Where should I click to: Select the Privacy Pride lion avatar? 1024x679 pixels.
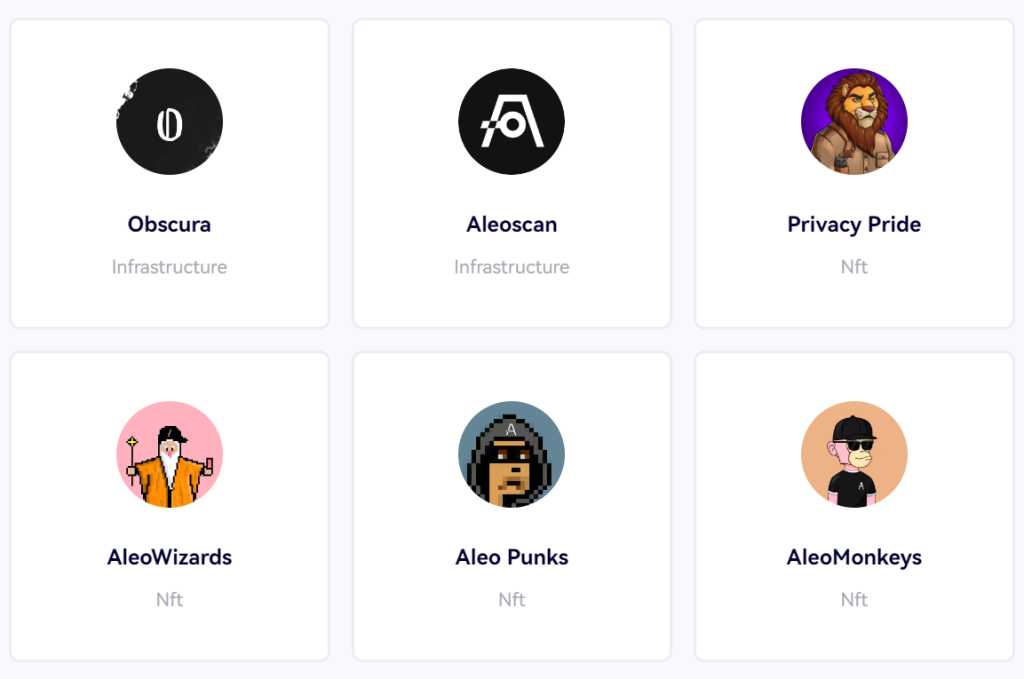point(854,121)
